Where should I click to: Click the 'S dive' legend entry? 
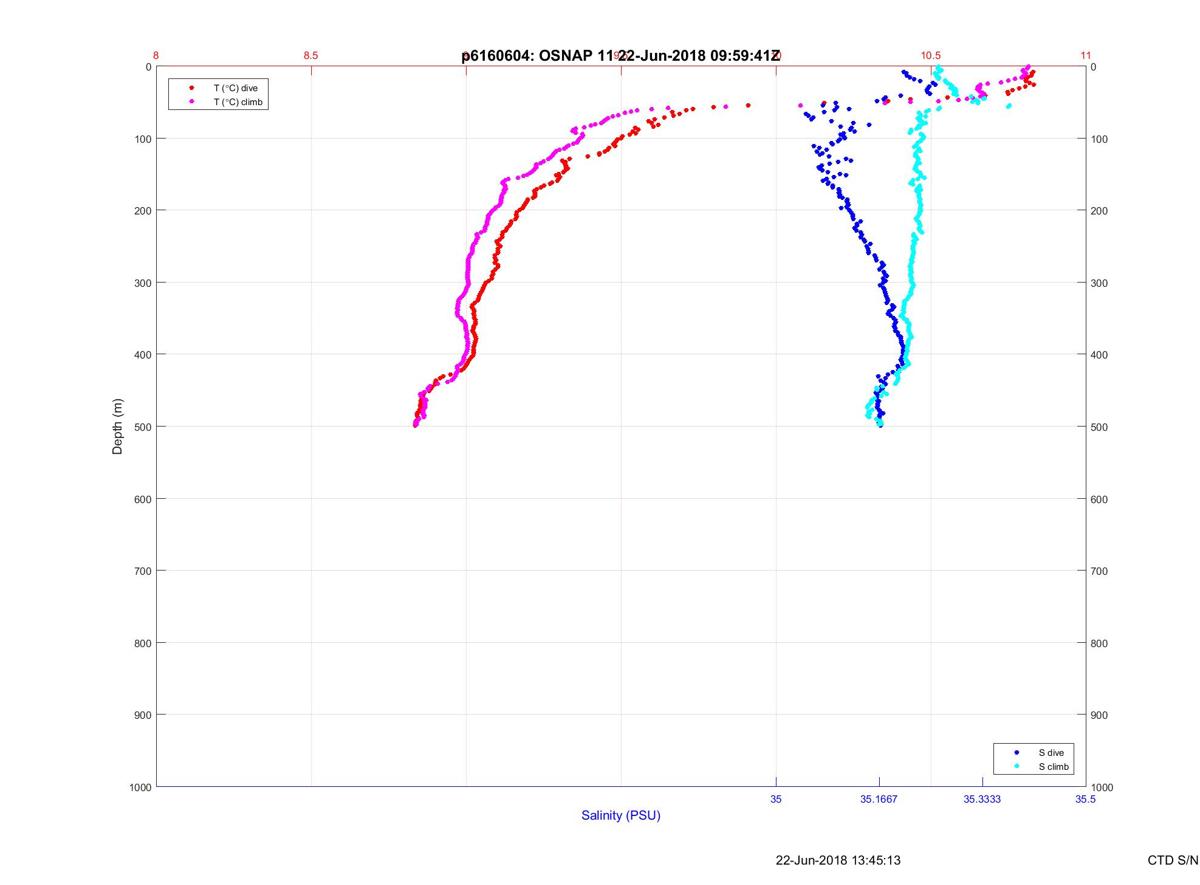tap(1050, 752)
